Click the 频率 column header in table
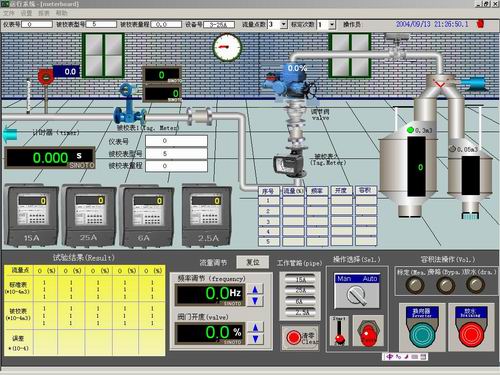Image resolution: width=500 pixels, height=375 pixels. pyautogui.click(x=317, y=191)
